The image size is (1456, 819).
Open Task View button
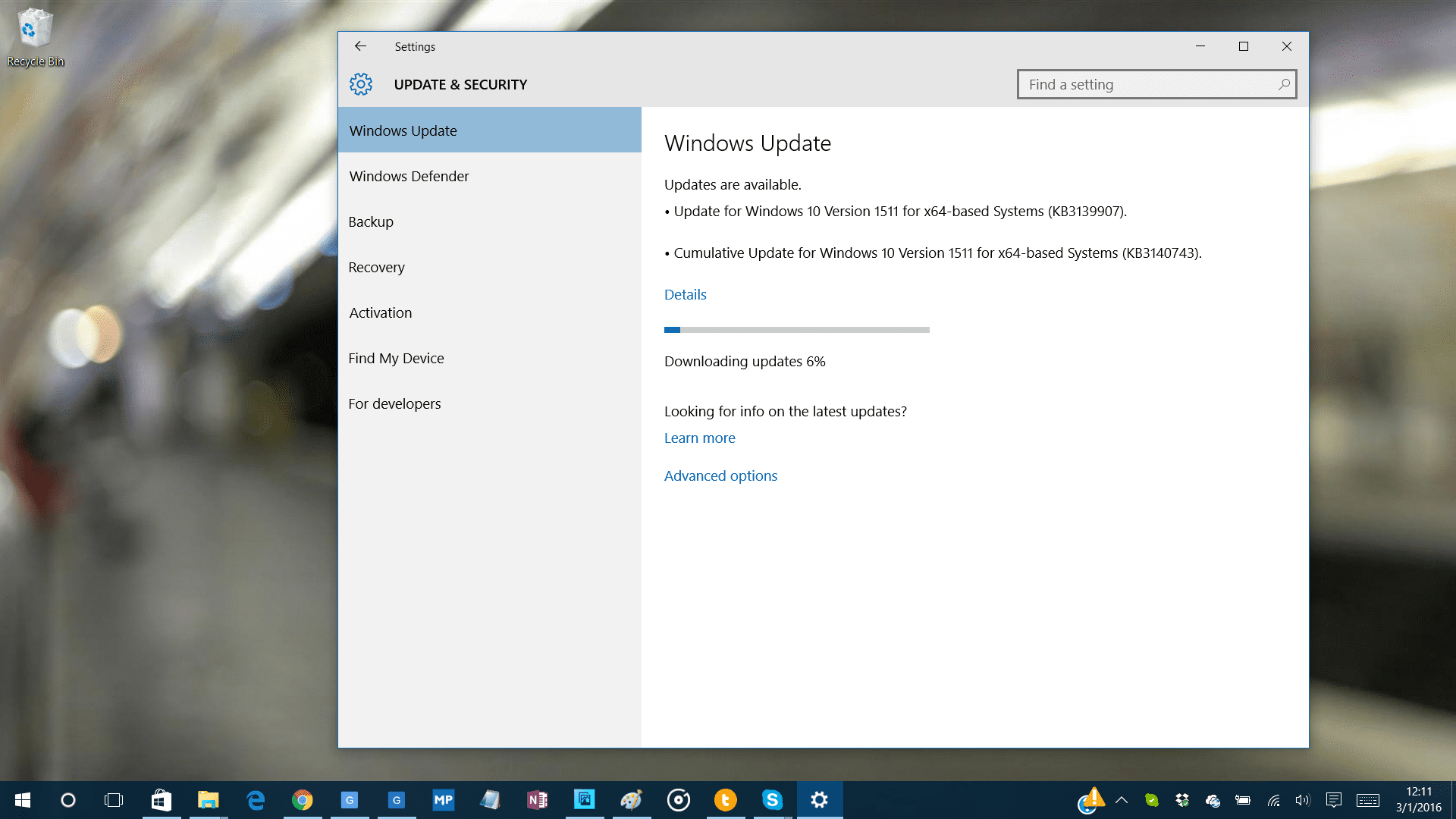click(114, 800)
